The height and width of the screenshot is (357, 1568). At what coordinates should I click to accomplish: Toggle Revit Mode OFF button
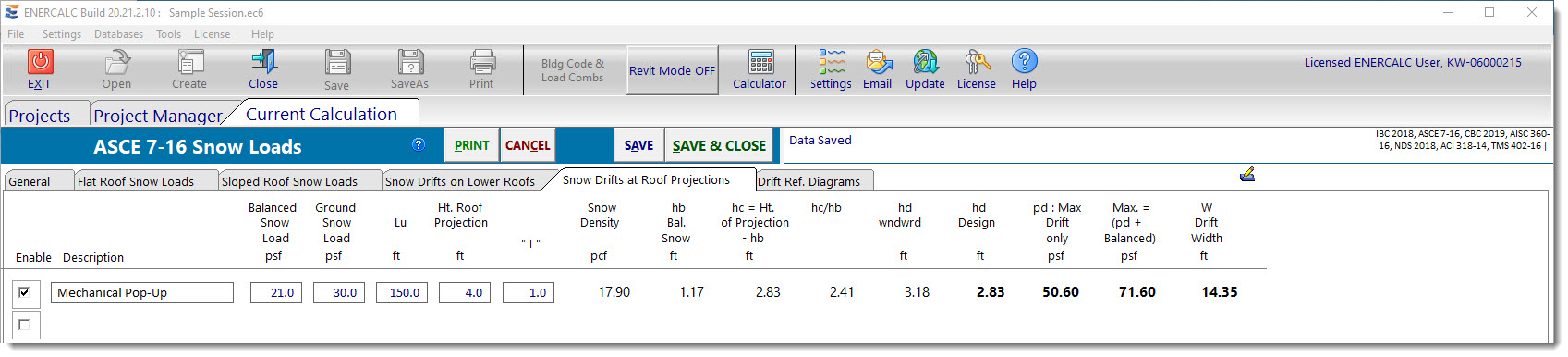[673, 70]
